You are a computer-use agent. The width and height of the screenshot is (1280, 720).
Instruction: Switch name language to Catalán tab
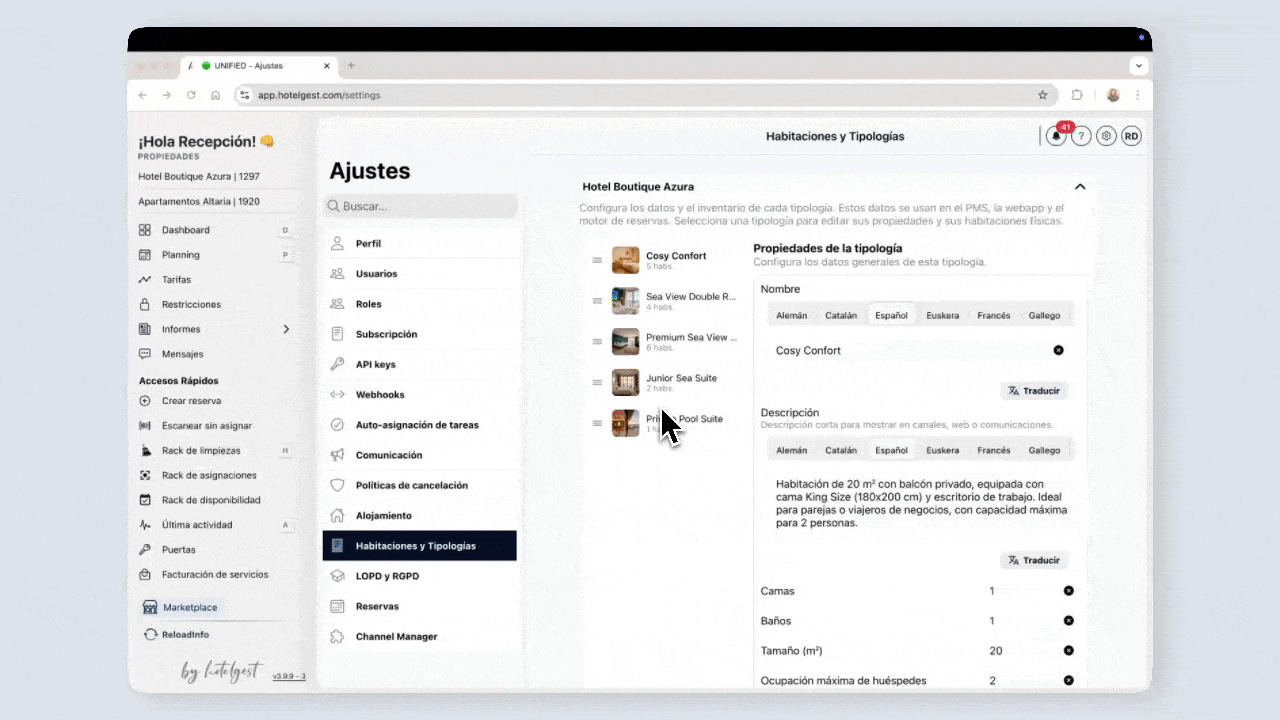[841, 315]
